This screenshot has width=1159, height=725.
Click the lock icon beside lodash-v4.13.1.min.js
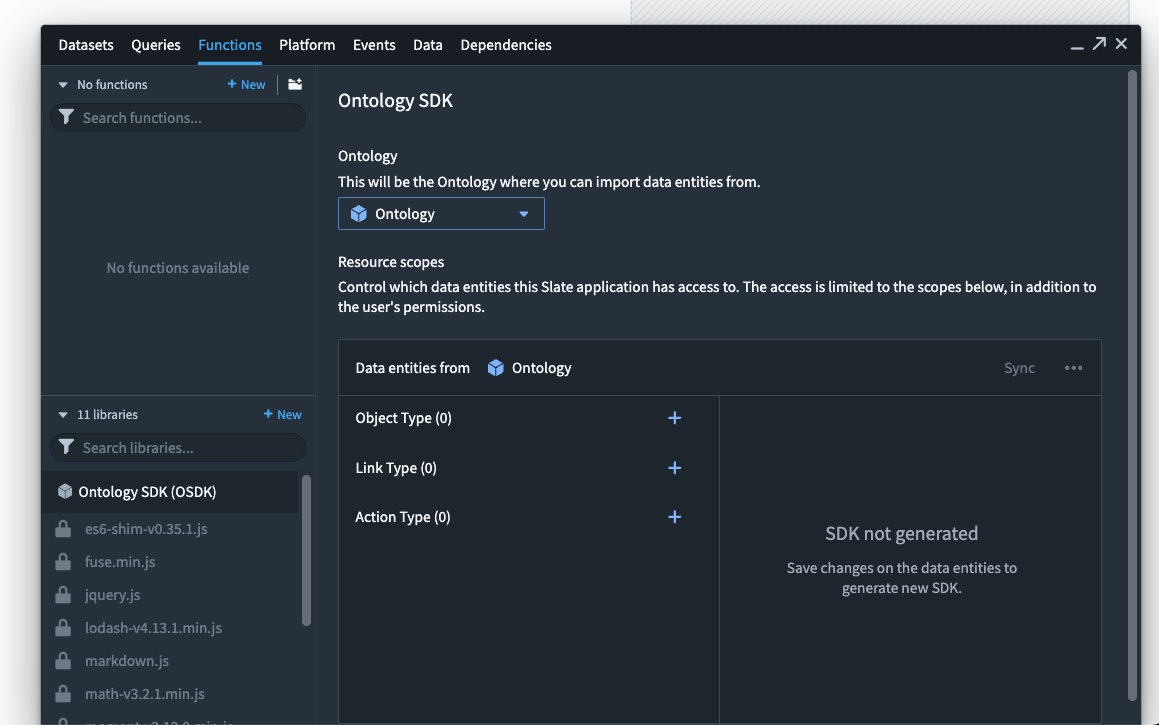(64, 627)
